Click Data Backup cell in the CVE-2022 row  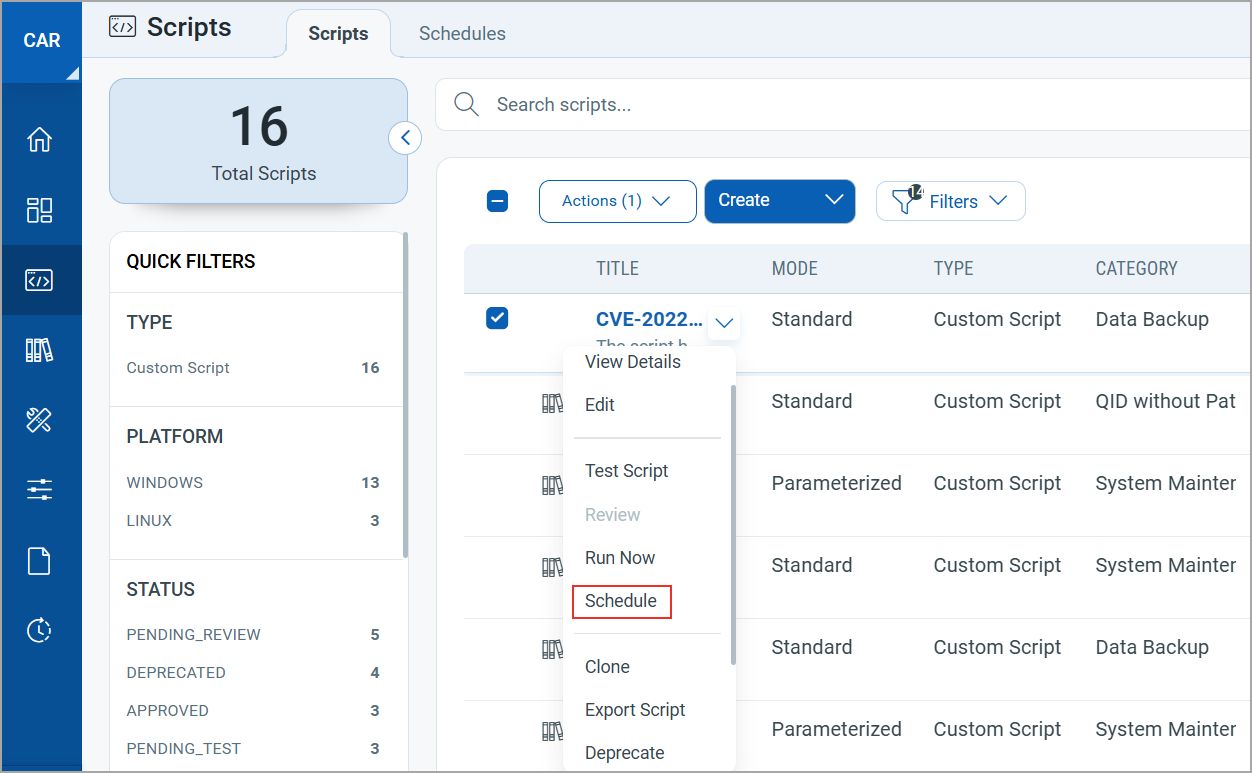tap(1152, 320)
